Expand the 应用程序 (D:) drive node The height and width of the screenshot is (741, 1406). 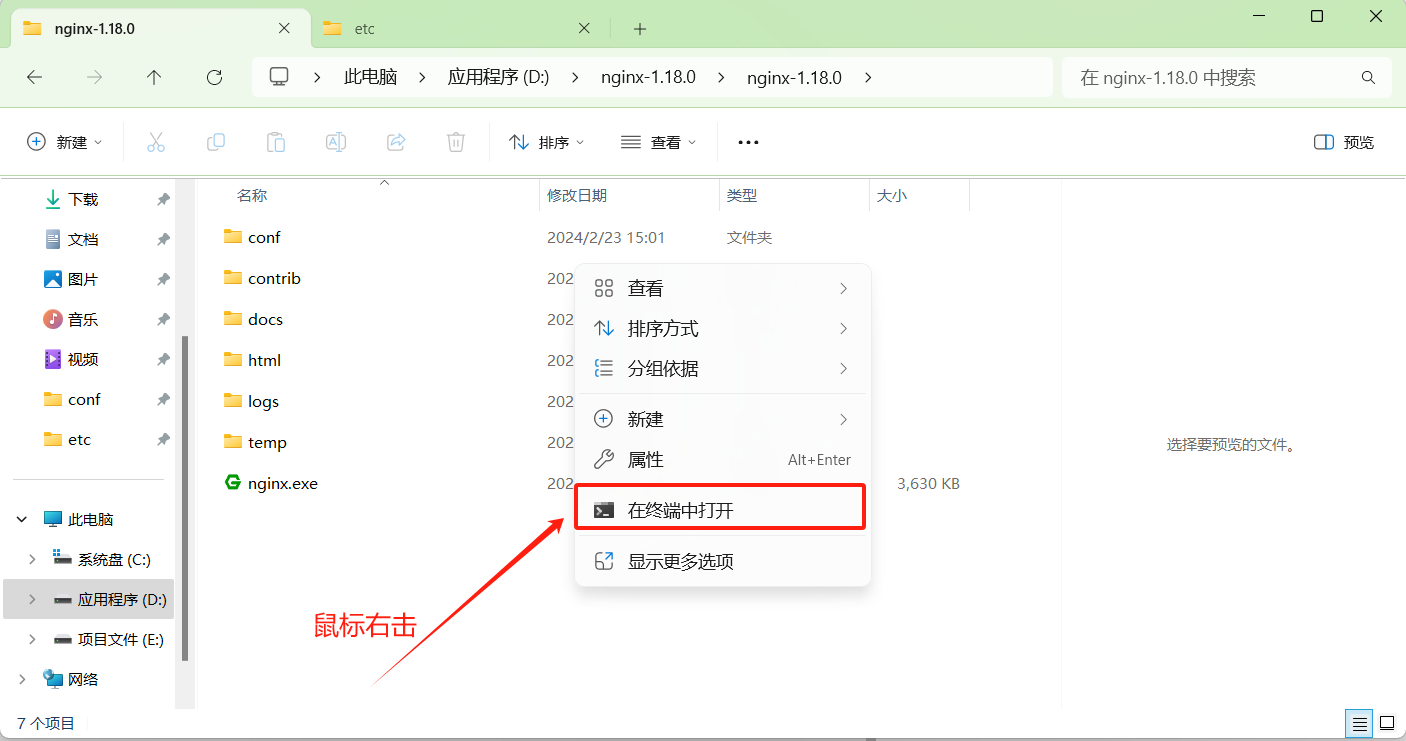pos(32,599)
